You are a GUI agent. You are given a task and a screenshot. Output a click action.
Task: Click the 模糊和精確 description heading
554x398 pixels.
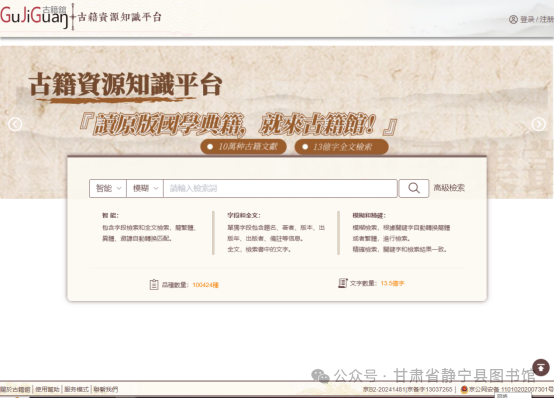click(x=369, y=215)
